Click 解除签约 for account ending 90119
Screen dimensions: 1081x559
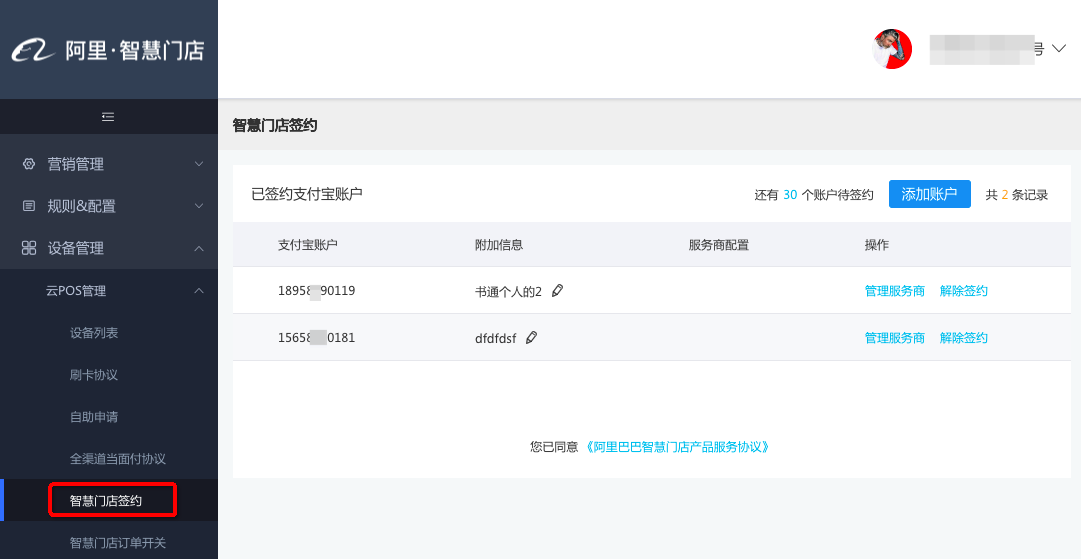coord(964,291)
